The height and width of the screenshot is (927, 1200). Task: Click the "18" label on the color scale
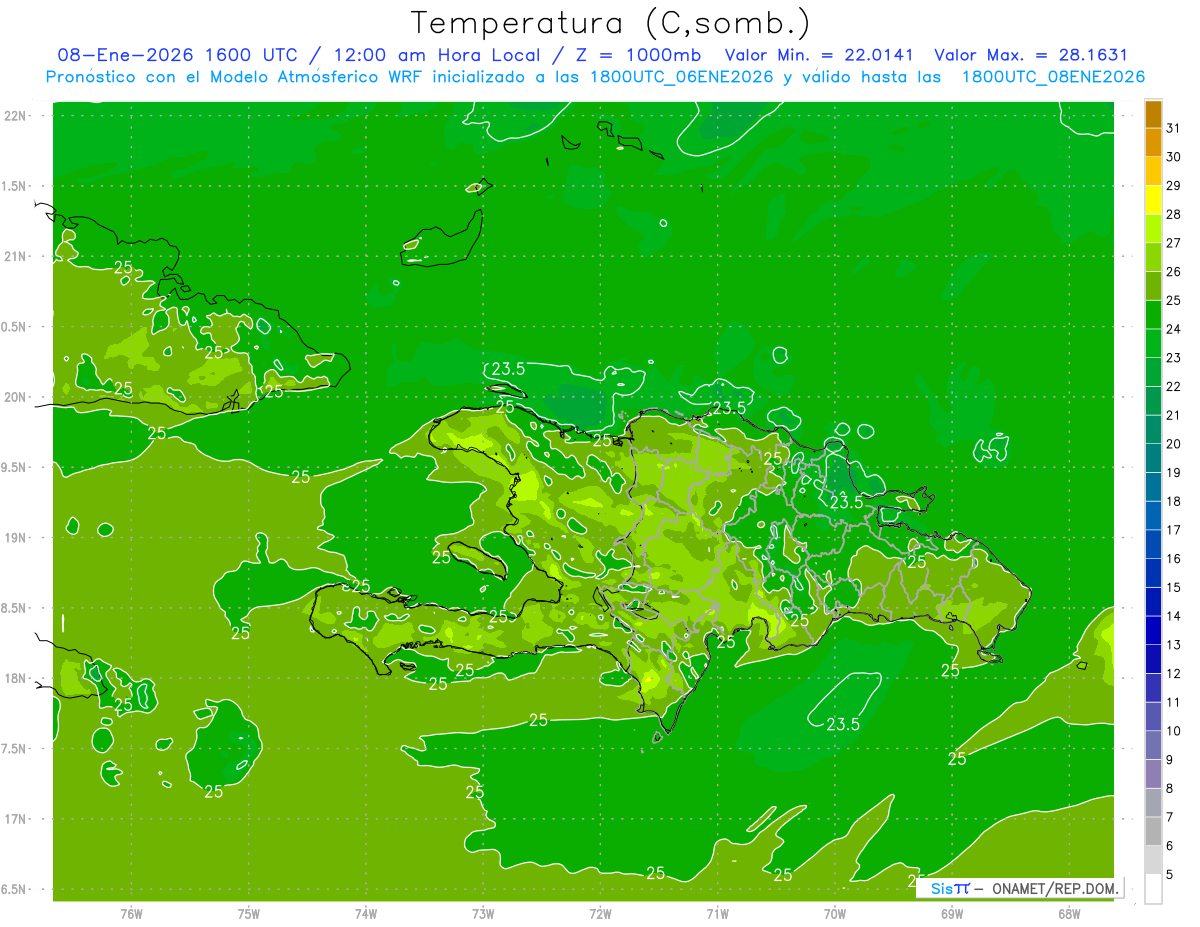[1173, 501]
